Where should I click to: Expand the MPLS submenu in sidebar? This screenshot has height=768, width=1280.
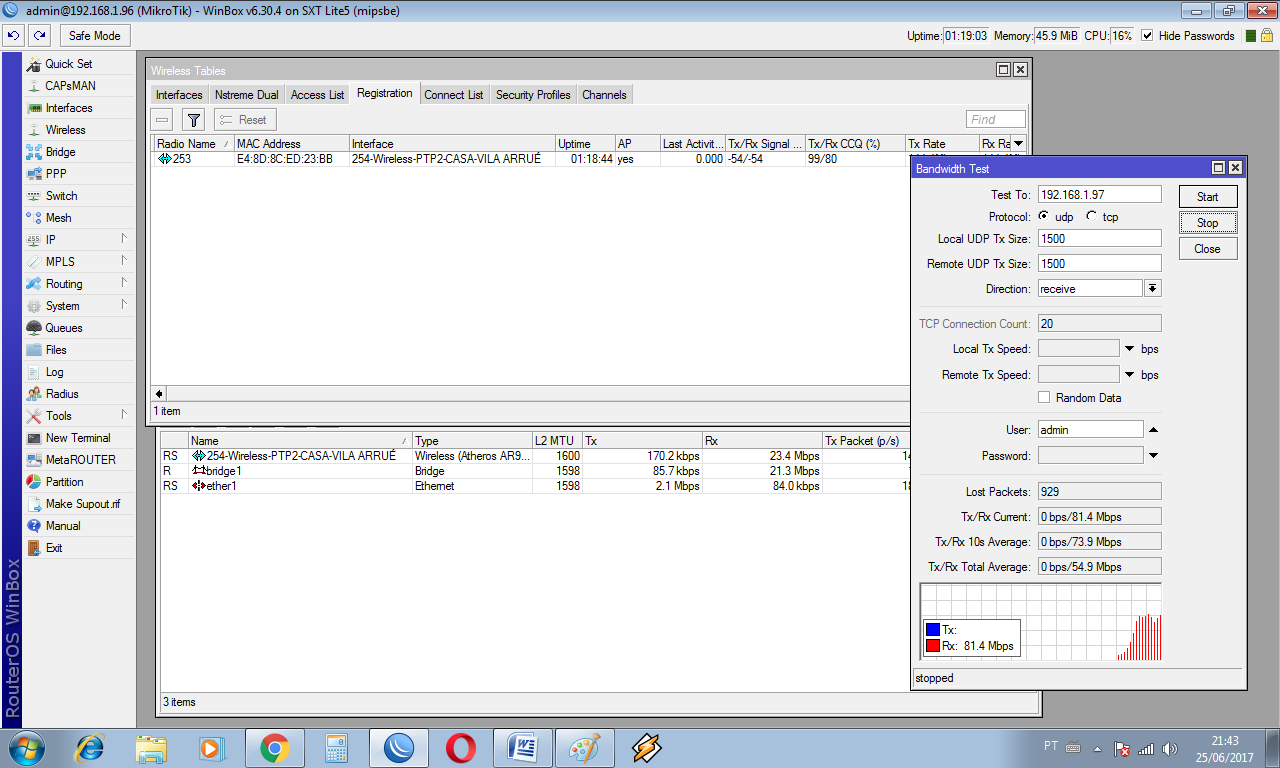[124, 261]
